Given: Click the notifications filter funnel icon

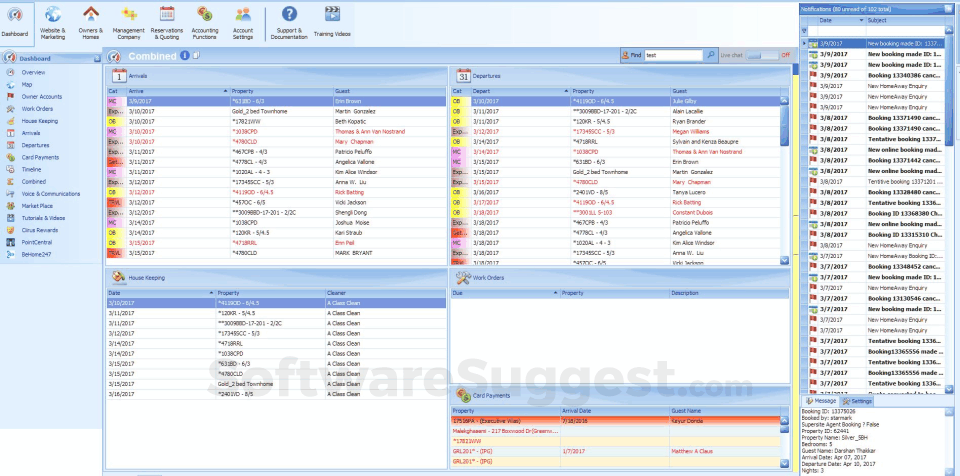Looking at the screenshot, I should coord(804,30).
